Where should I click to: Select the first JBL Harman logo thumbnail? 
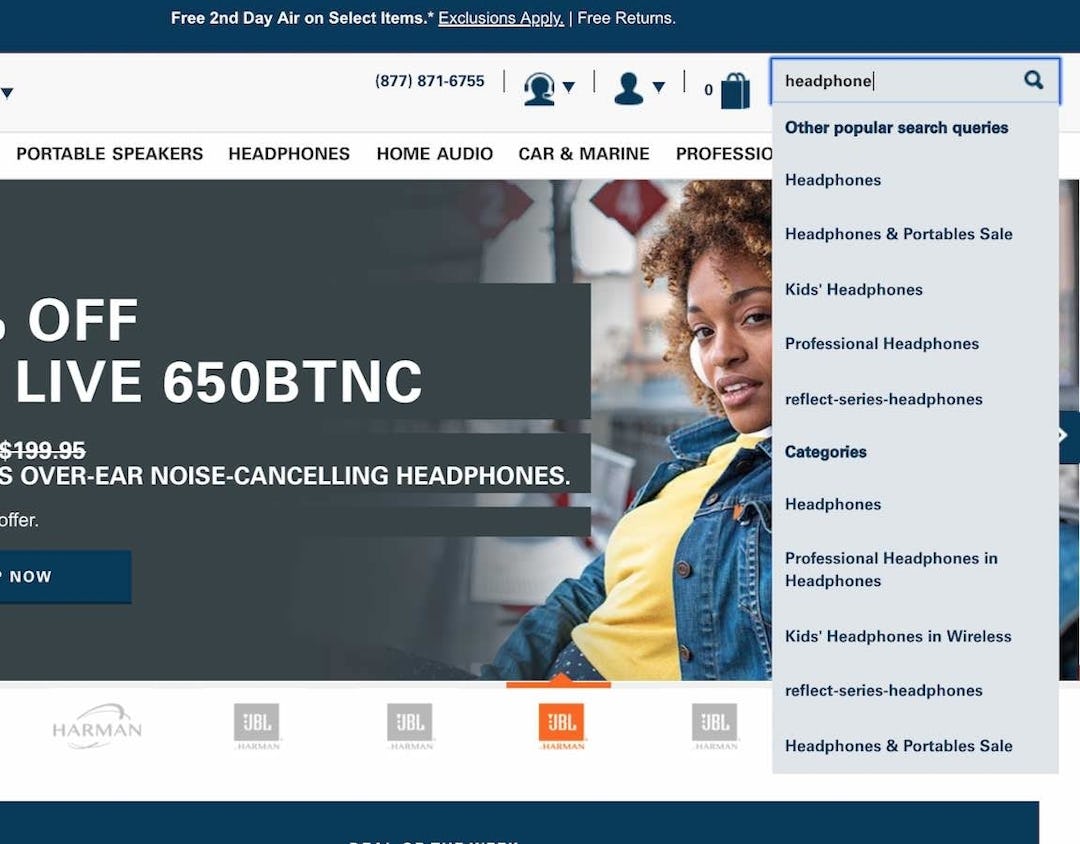pos(256,725)
